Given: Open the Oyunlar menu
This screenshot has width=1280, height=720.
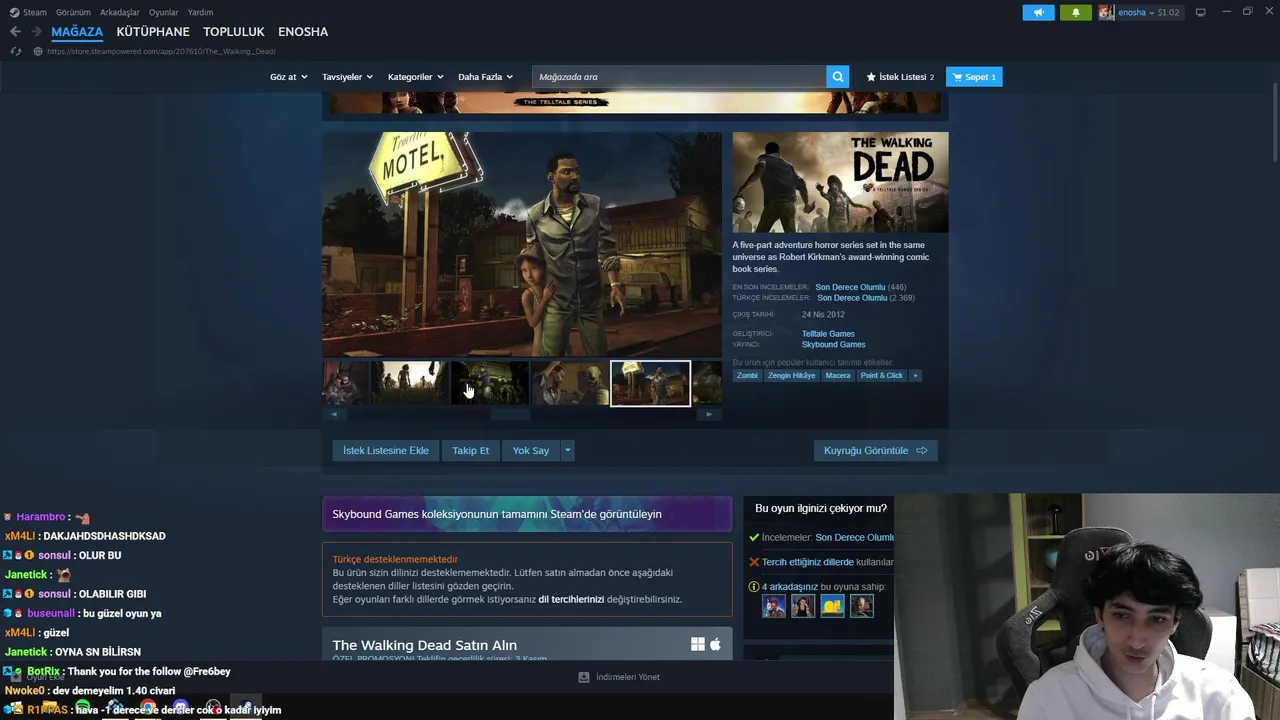Looking at the screenshot, I should pyautogui.click(x=163, y=12).
